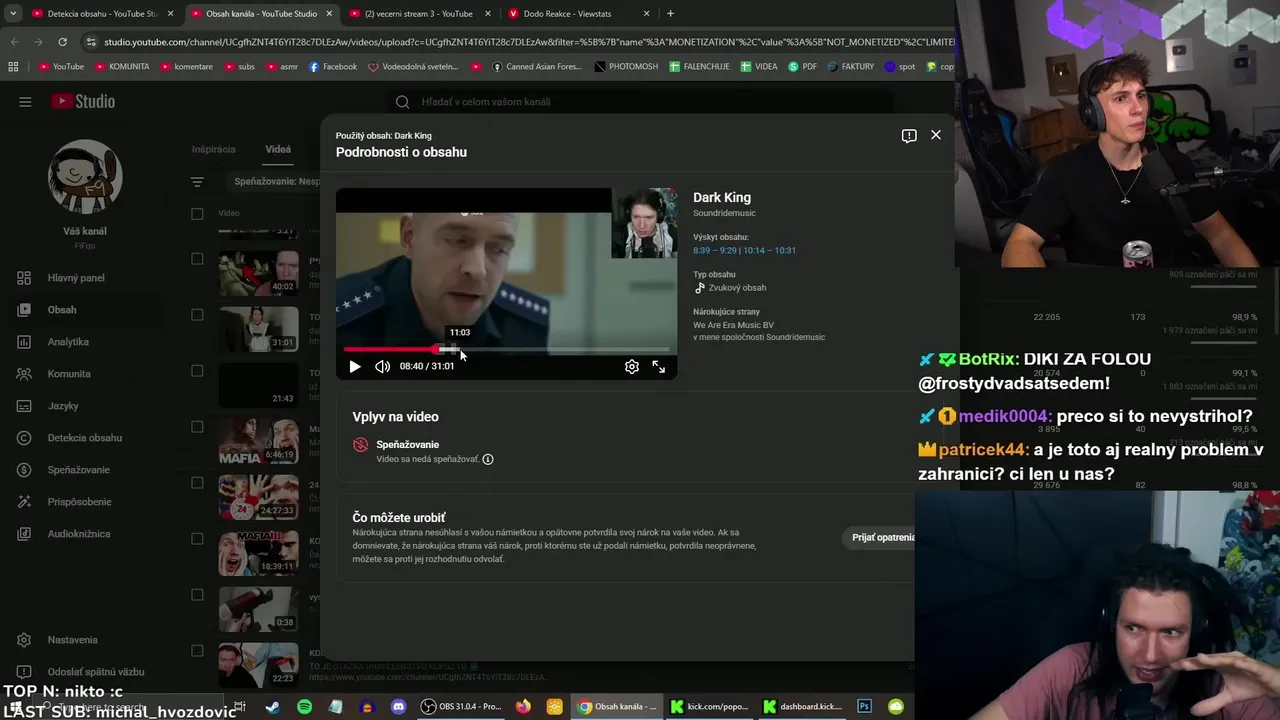The width and height of the screenshot is (1280, 720).
Task: Tick checkbox for the 22:23 video
Action: [x=197, y=651]
